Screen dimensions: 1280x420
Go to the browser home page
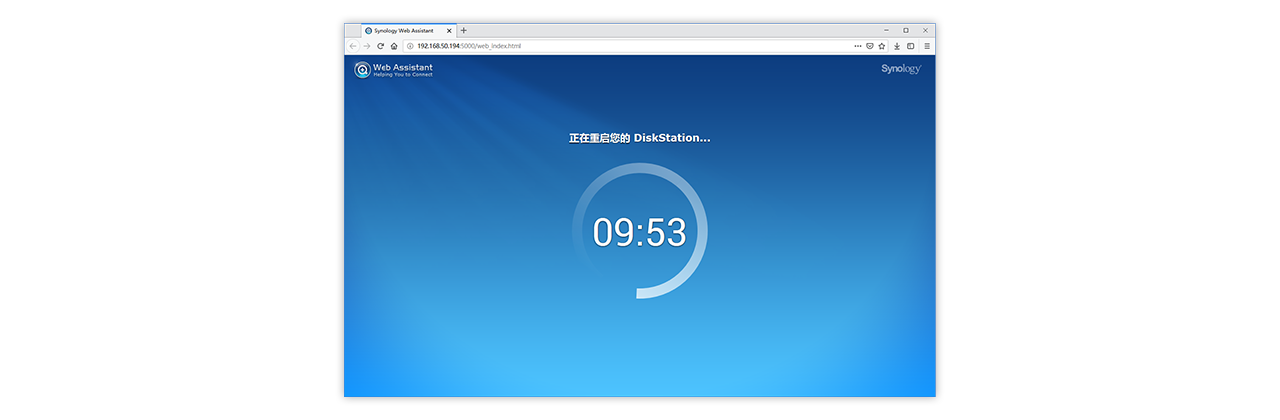[394, 46]
